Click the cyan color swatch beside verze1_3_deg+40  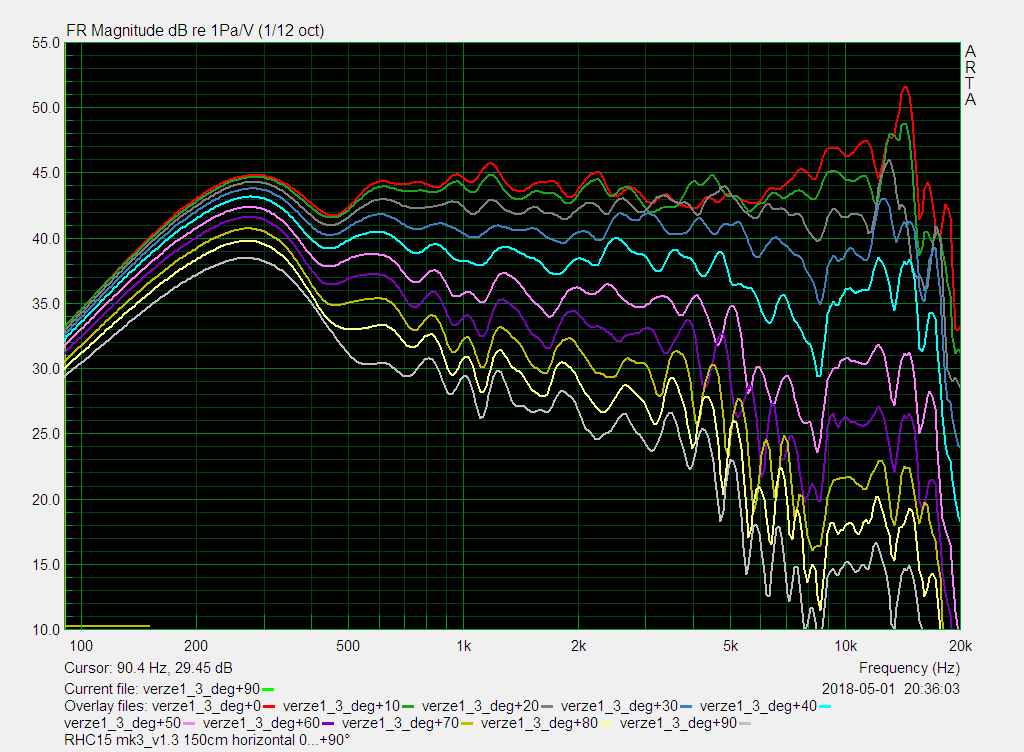pos(825,706)
